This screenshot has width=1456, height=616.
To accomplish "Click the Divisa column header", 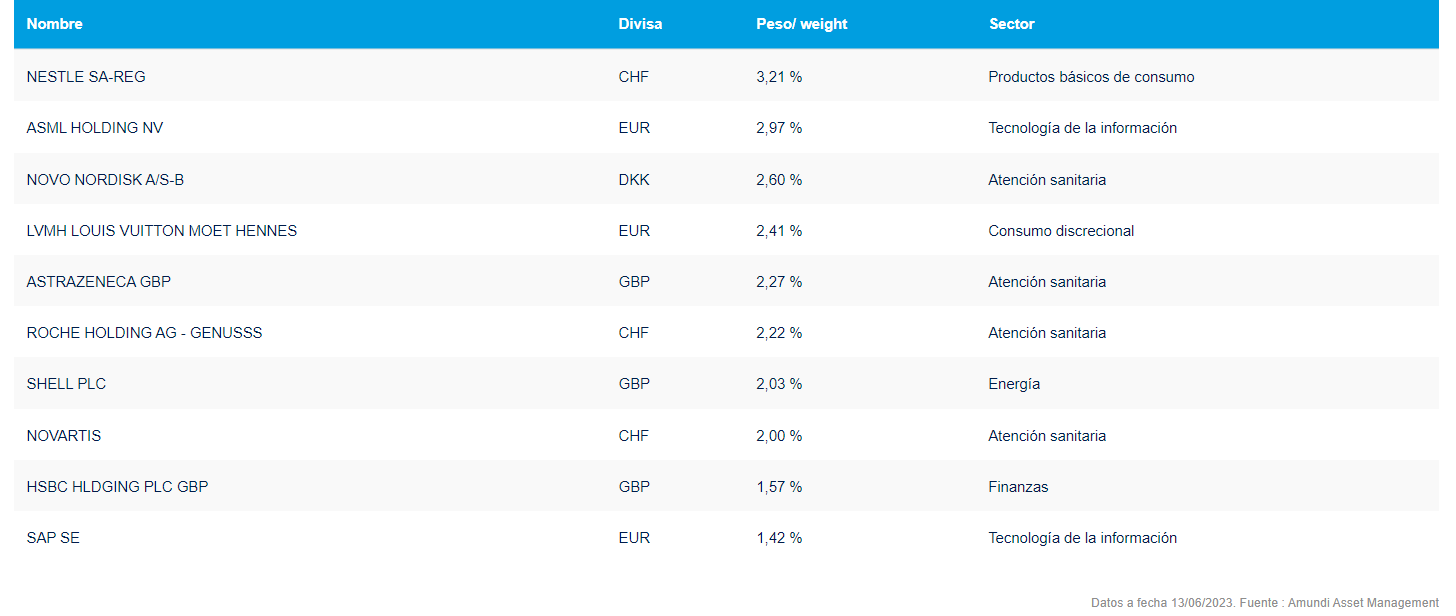I will (x=640, y=24).
